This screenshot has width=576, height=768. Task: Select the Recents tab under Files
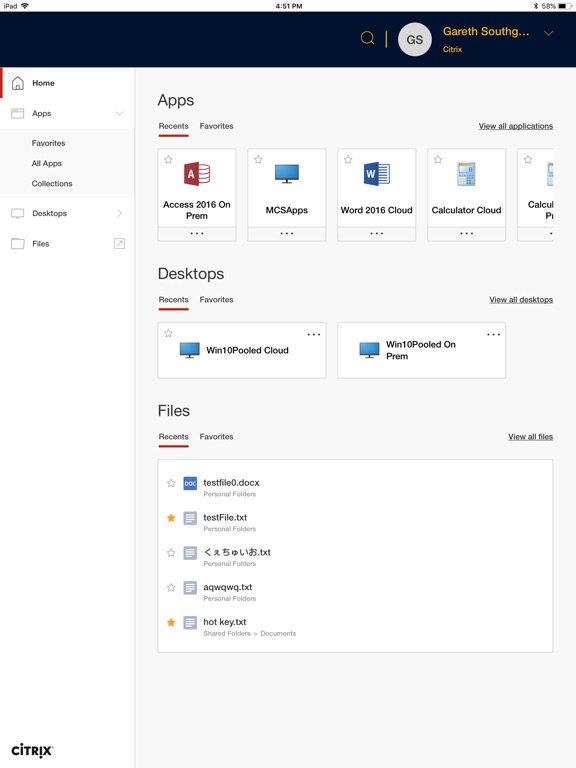[x=173, y=436]
